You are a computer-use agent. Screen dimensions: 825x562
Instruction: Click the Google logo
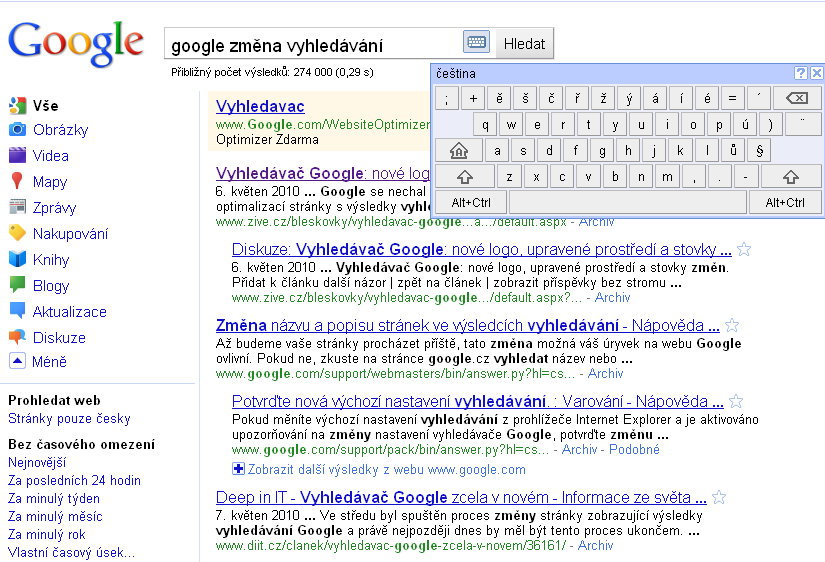pyautogui.click(x=76, y=45)
